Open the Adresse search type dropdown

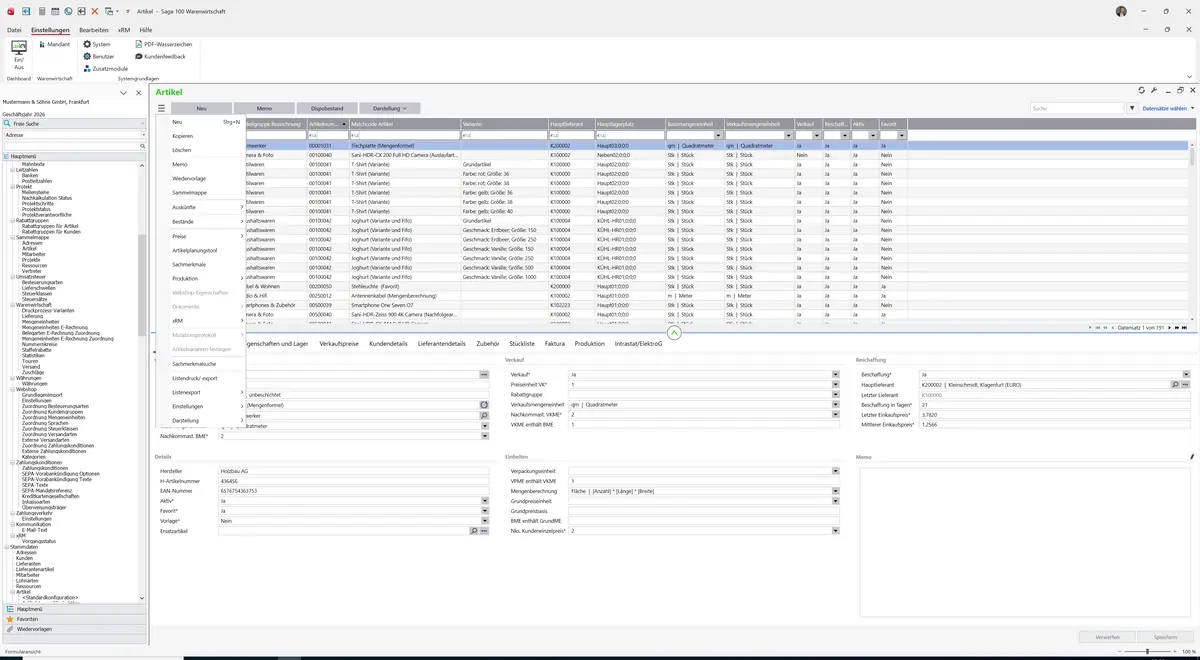point(142,135)
